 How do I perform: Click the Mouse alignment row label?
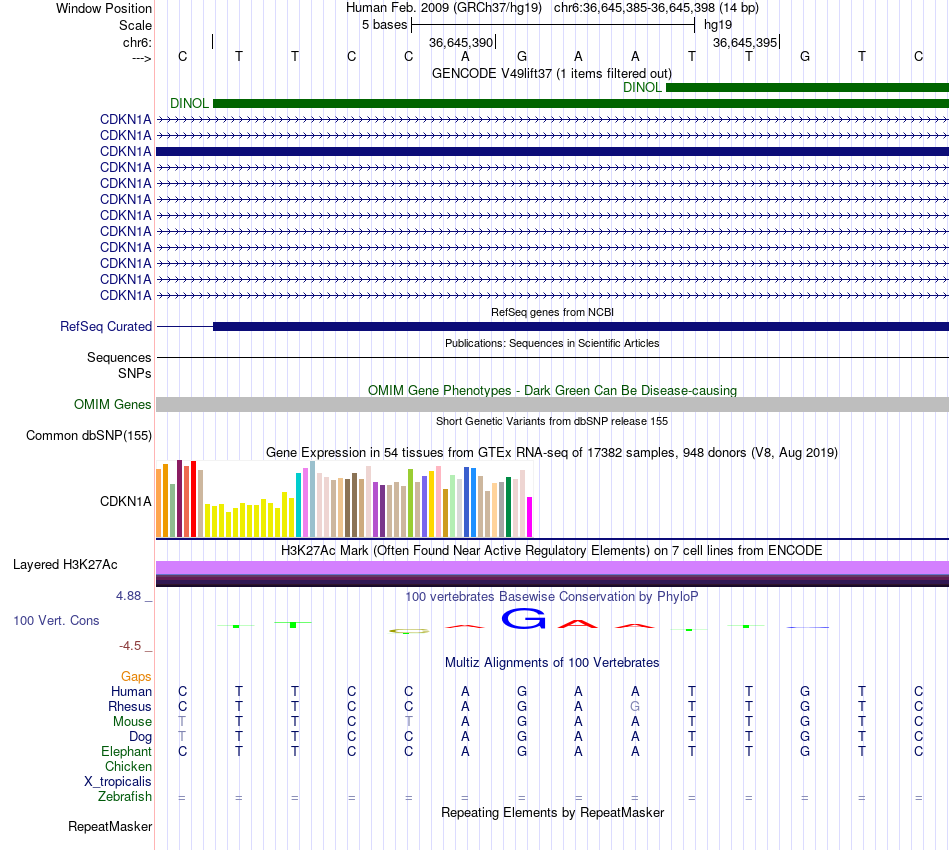(132, 722)
